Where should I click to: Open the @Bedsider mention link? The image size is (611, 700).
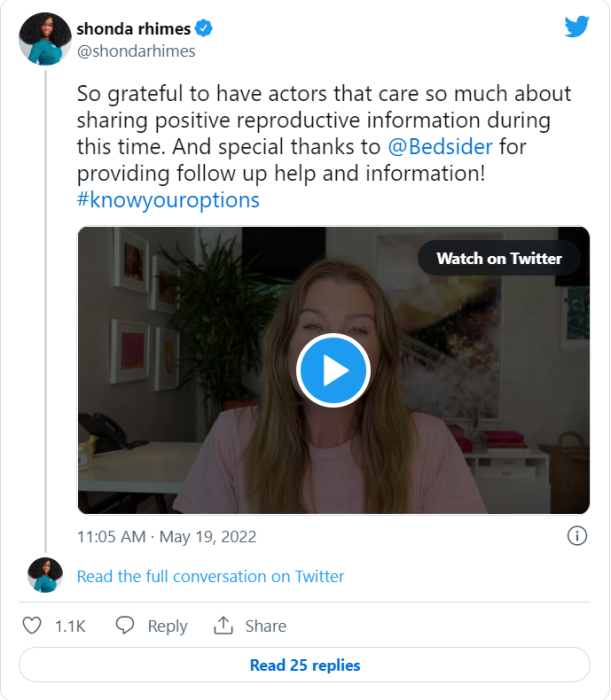pos(440,147)
